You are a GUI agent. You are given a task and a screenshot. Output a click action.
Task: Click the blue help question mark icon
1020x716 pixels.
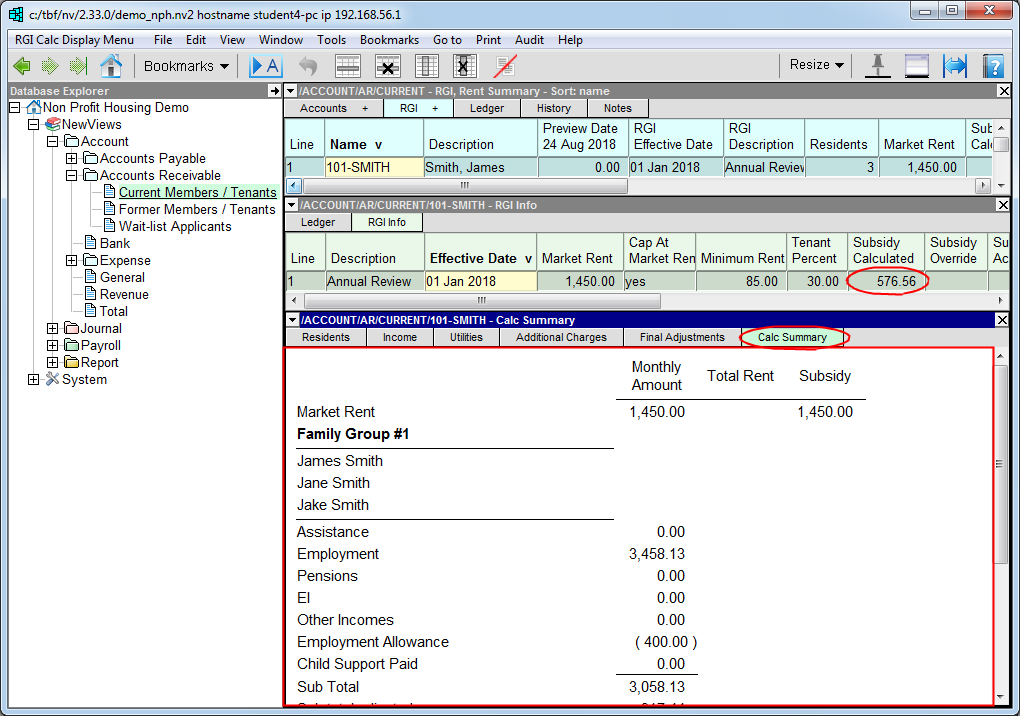pos(993,66)
